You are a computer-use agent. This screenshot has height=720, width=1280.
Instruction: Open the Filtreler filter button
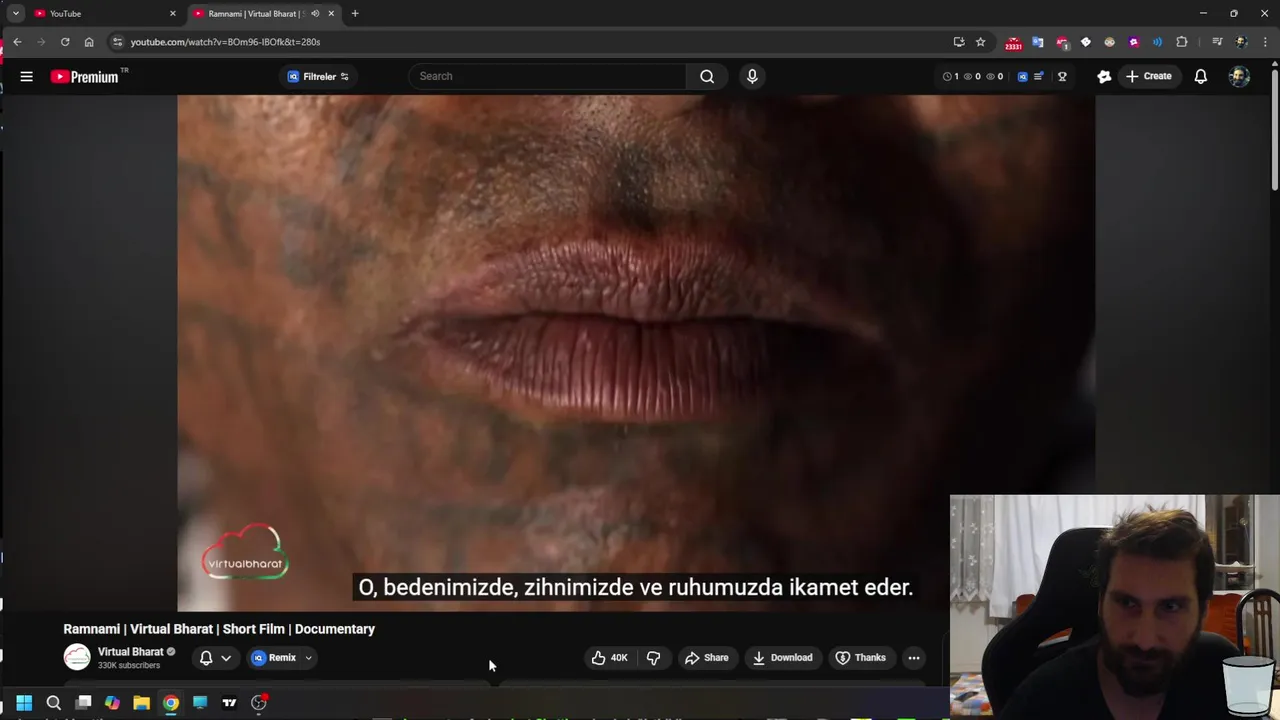(x=318, y=76)
